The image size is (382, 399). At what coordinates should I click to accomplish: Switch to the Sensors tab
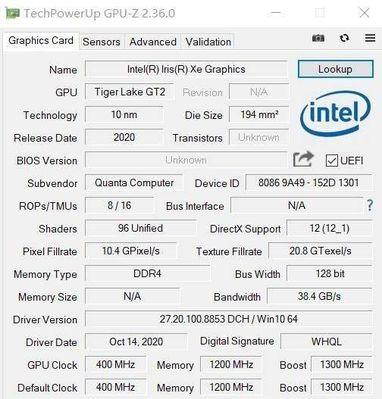click(x=101, y=42)
